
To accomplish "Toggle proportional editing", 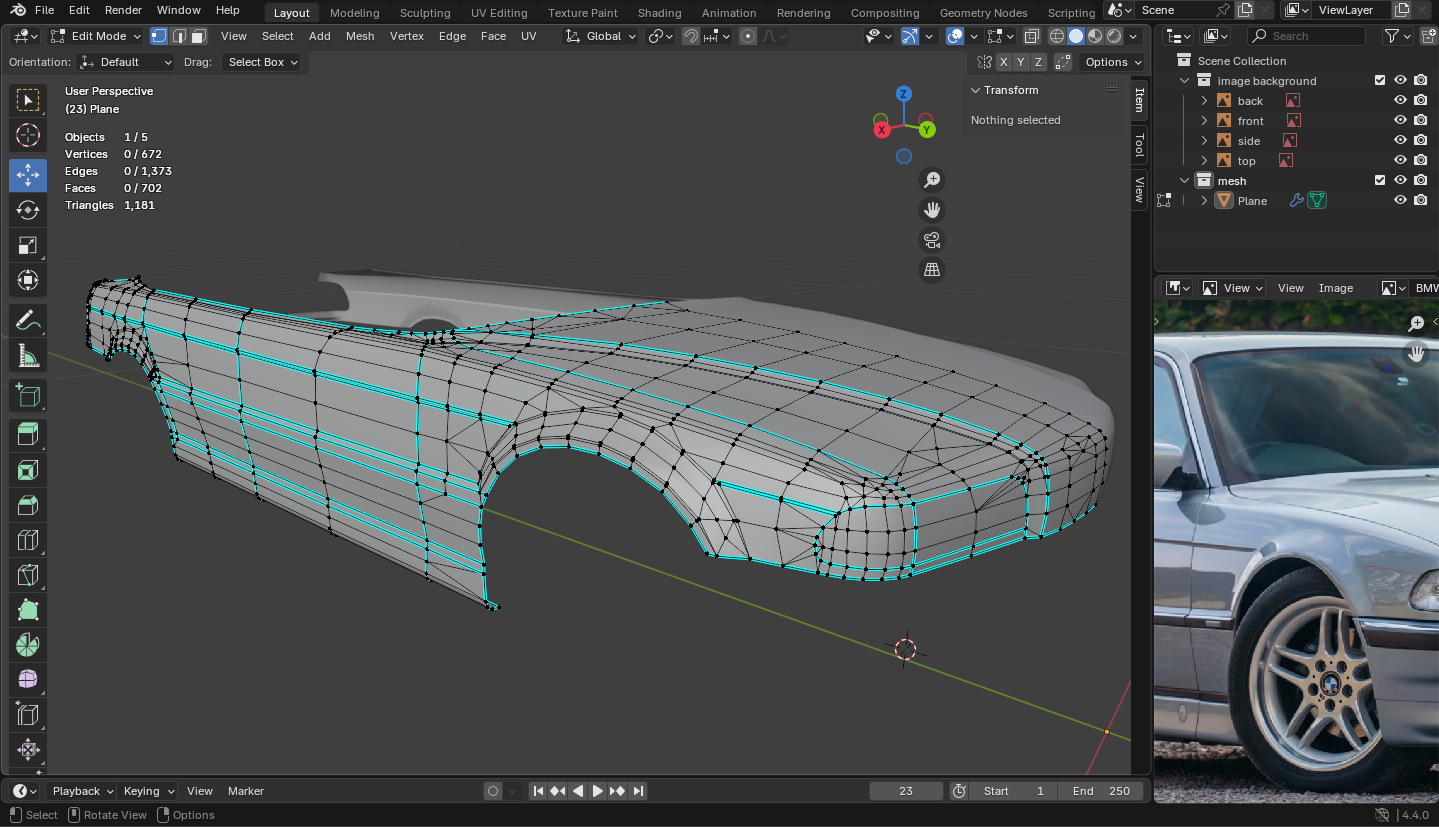I will click(748, 36).
